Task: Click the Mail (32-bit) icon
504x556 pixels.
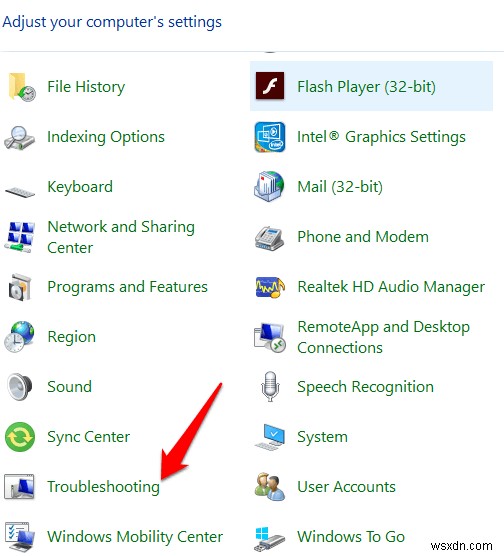Action: 269,187
